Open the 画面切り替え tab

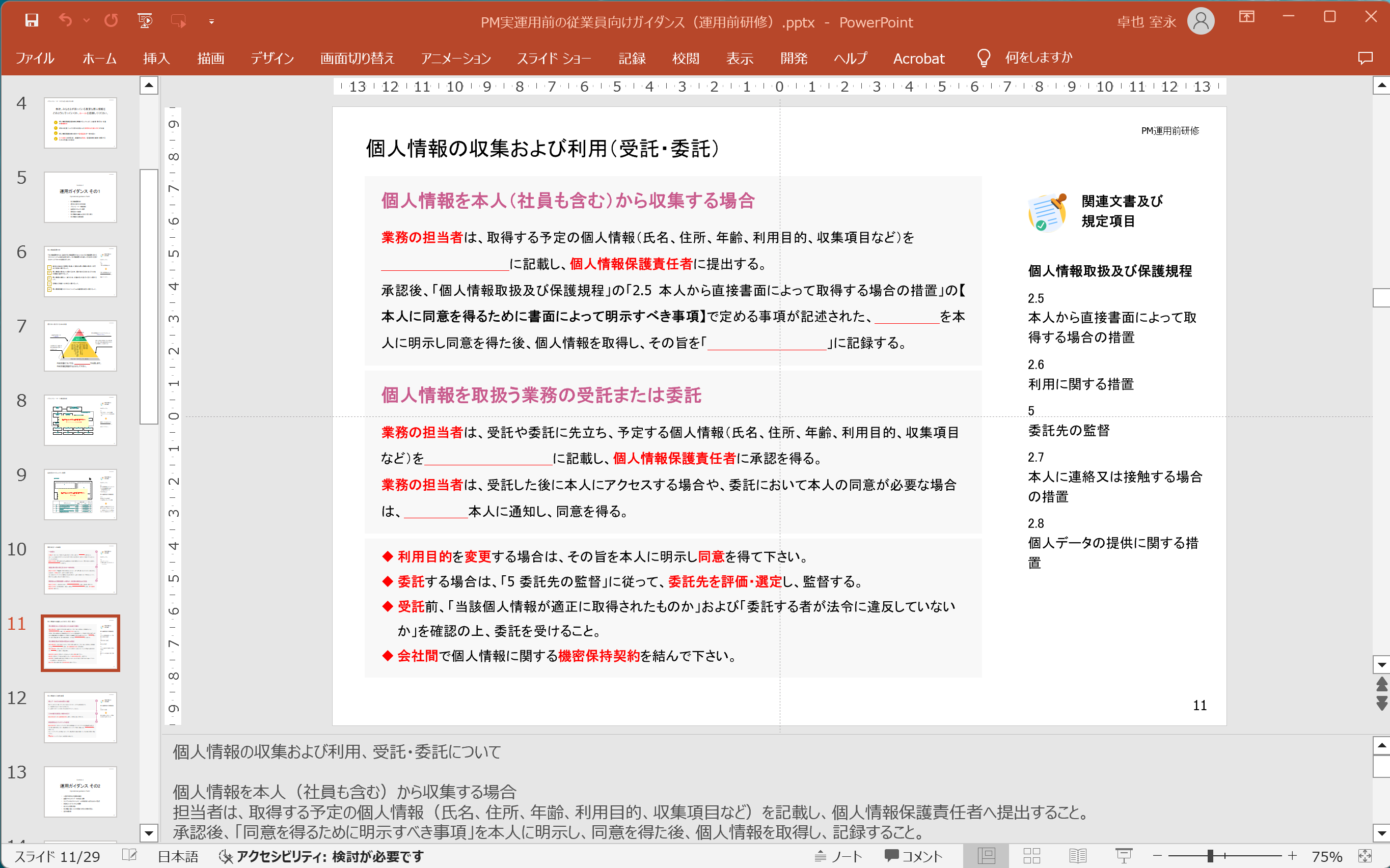[357, 58]
